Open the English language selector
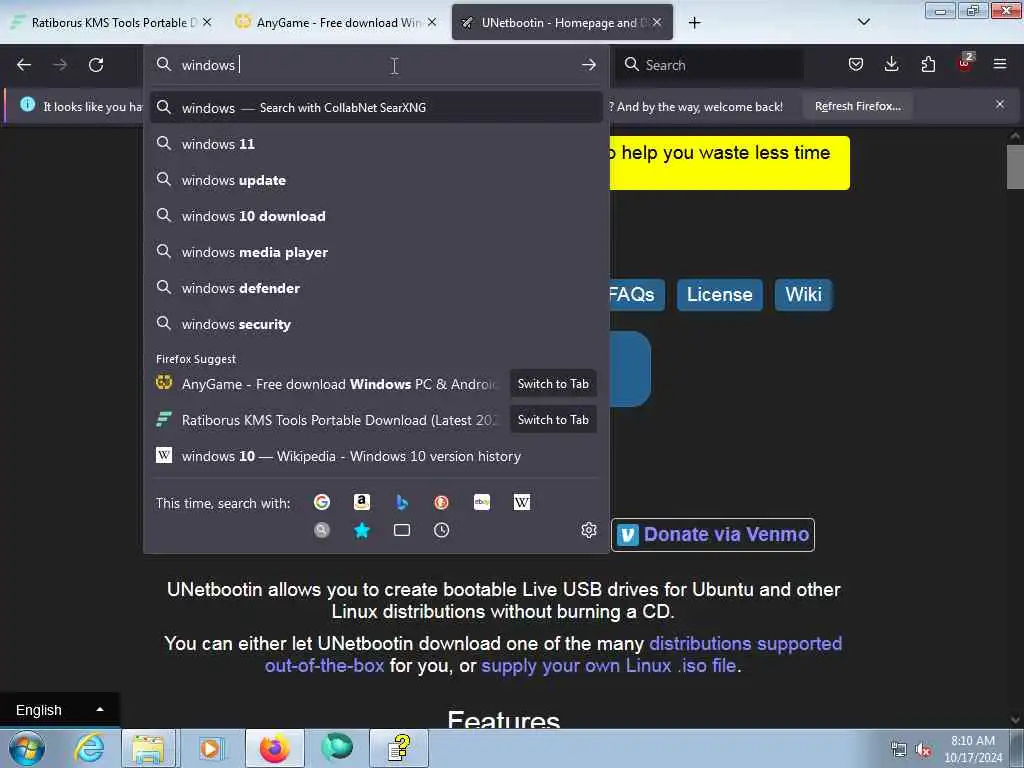This screenshot has width=1024, height=768. click(59, 710)
